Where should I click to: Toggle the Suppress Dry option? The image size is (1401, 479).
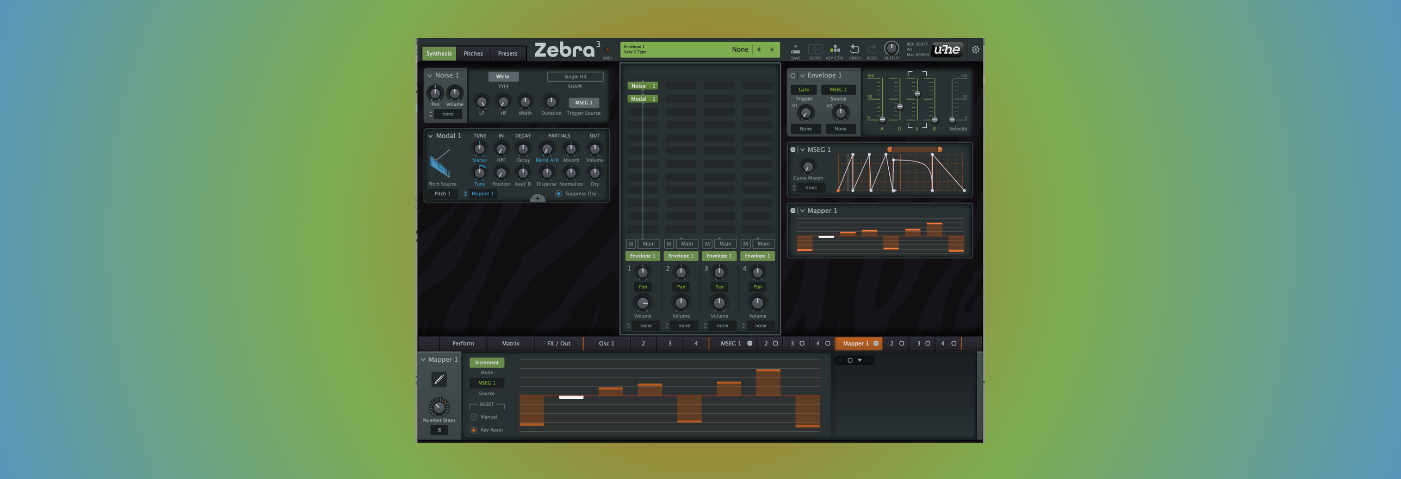558,193
